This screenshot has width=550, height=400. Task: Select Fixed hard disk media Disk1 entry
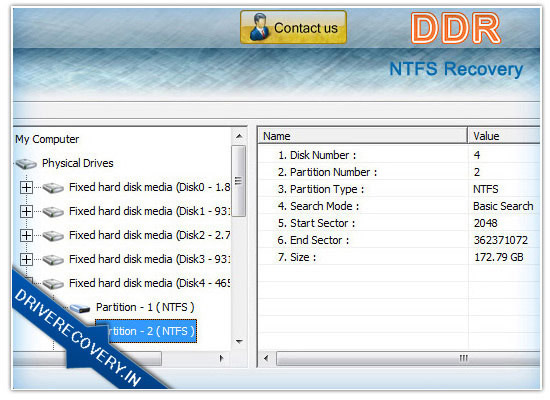[149, 211]
